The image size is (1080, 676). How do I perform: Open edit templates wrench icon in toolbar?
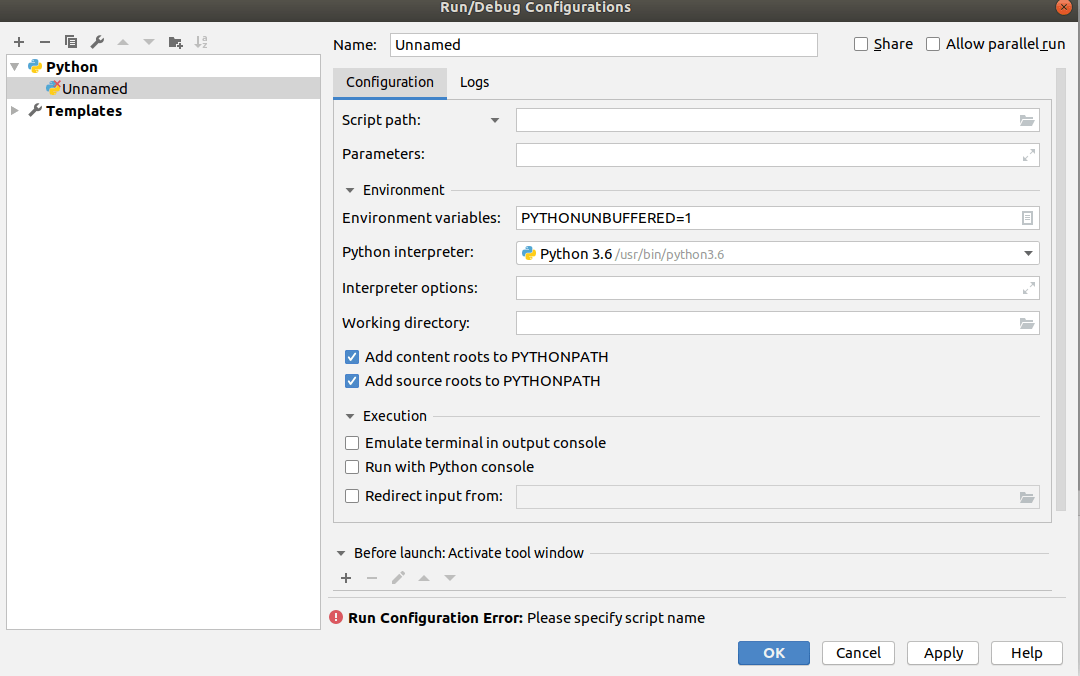[97, 42]
